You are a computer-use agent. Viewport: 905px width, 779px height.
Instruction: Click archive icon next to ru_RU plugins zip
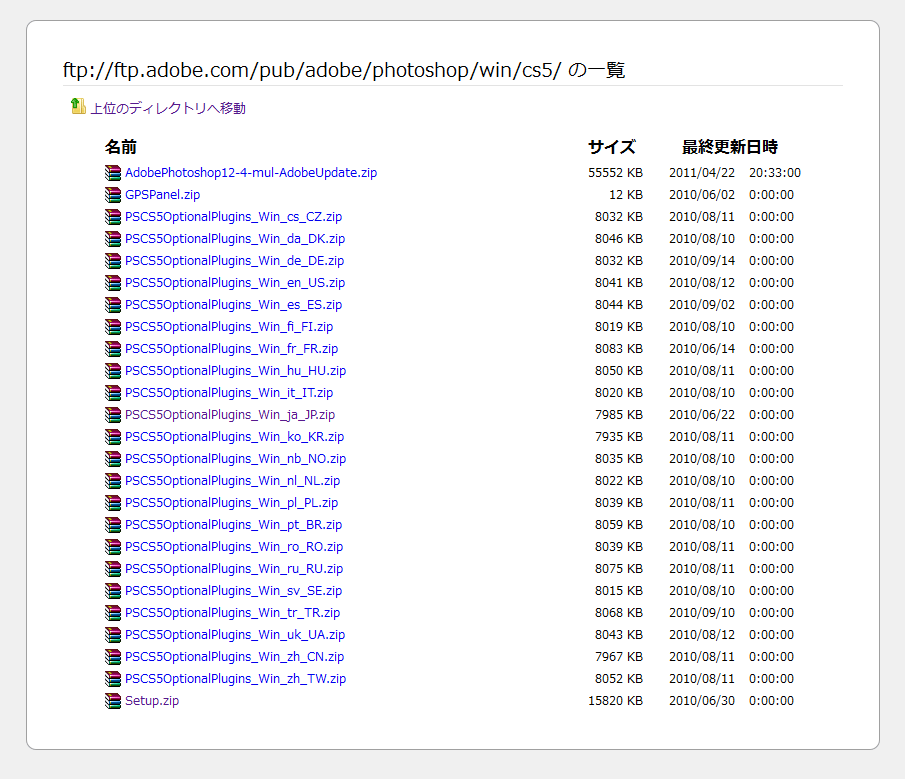point(113,567)
